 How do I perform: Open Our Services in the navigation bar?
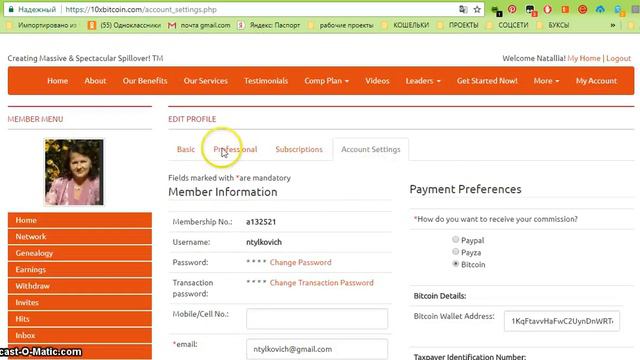(205, 81)
